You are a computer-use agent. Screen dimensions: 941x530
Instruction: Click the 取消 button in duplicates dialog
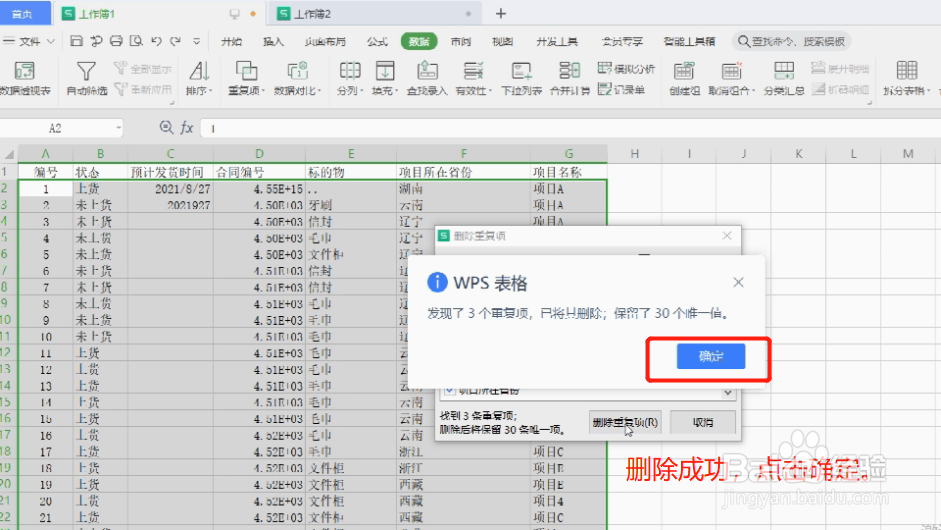(x=703, y=423)
